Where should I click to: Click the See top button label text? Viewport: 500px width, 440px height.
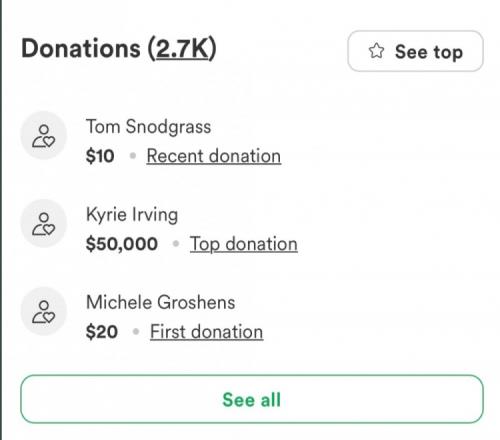click(429, 52)
